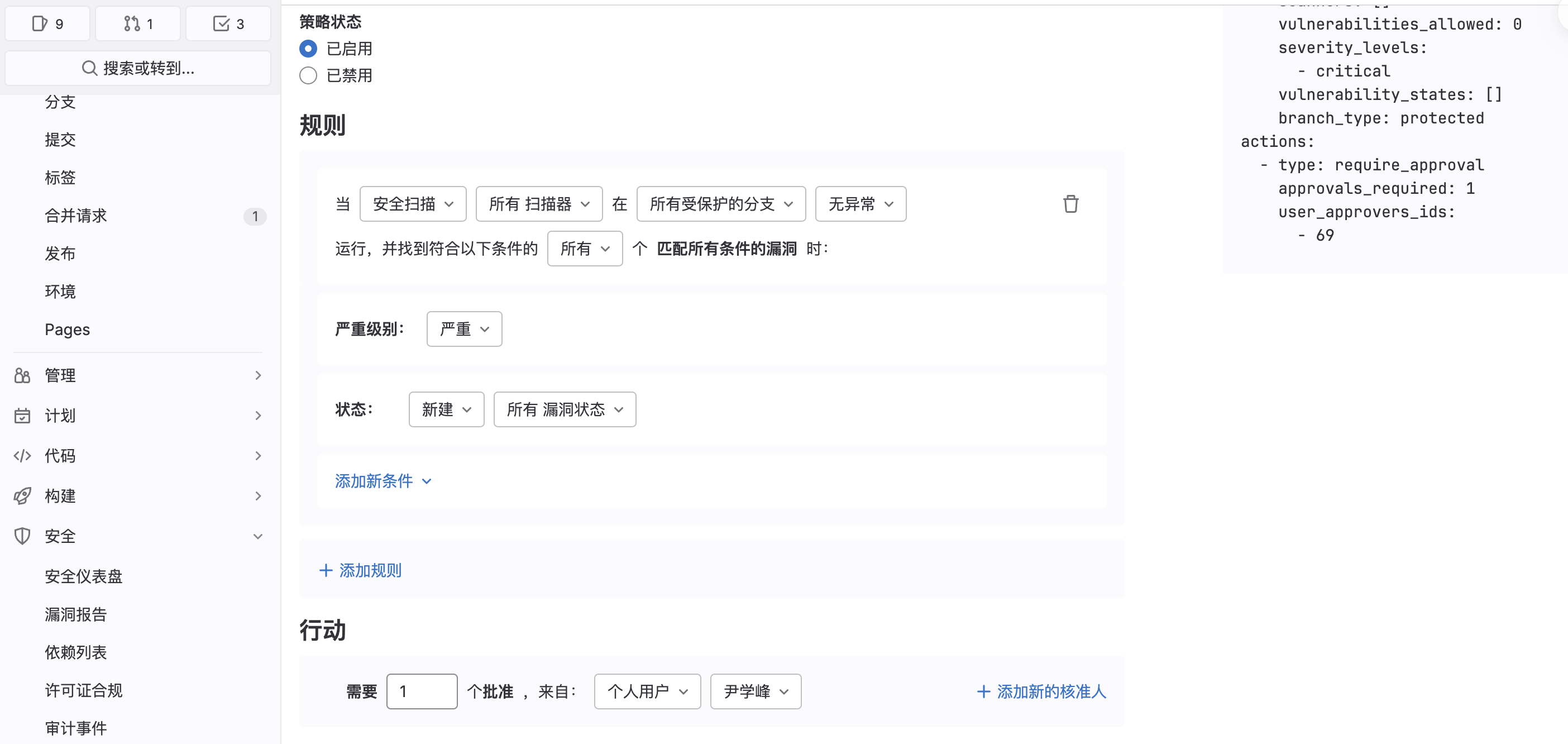Select the 已启用 policy status radio
Image resolution: width=1568 pixels, height=744 pixels.
pyautogui.click(x=308, y=48)
